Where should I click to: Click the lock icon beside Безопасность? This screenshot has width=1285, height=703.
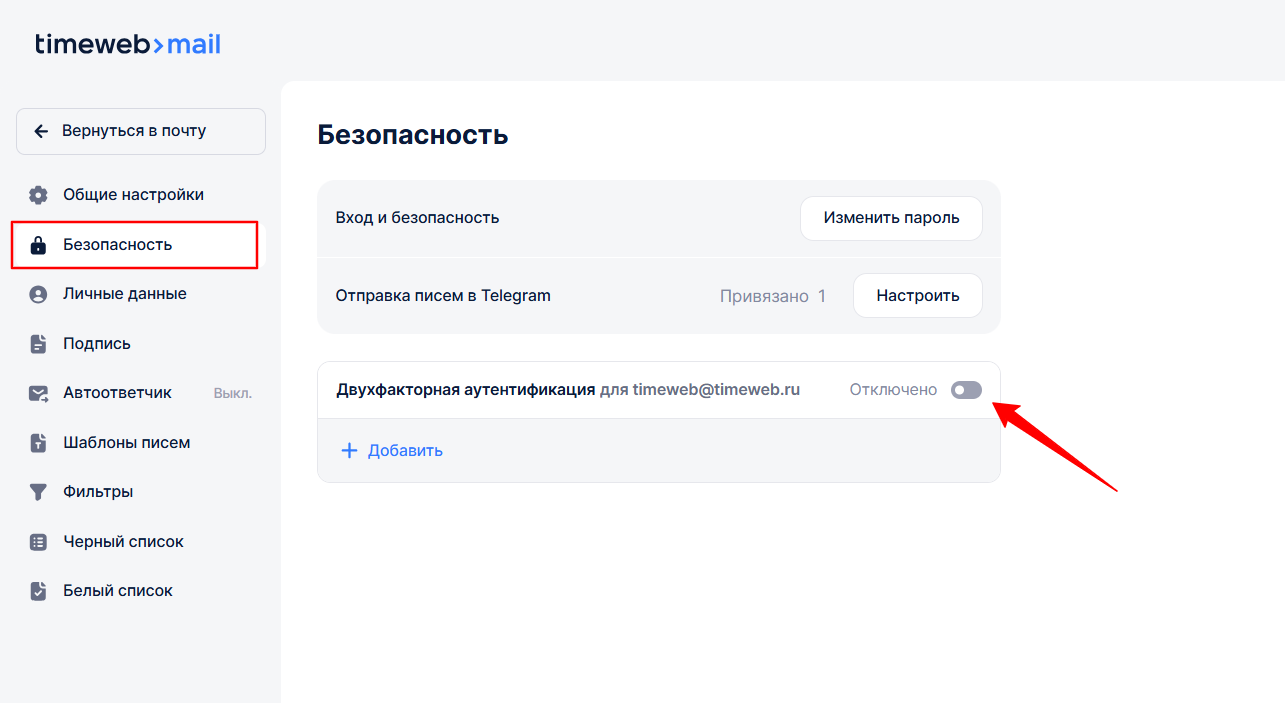pos(38,245)
